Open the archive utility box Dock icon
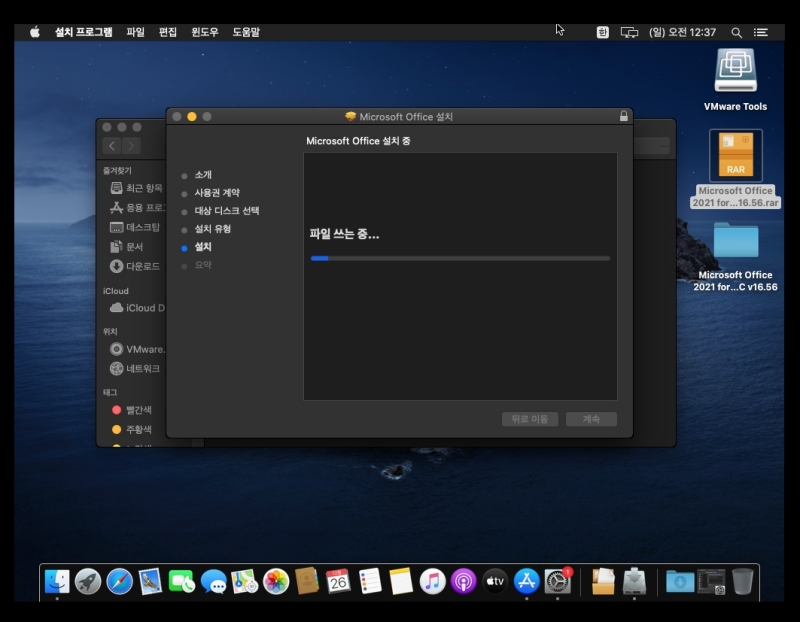 603,581
